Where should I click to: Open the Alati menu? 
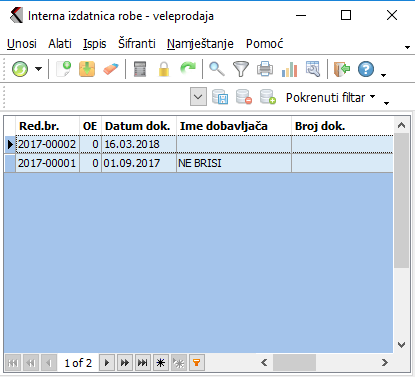pyautogui.click(x=60, y=44)
